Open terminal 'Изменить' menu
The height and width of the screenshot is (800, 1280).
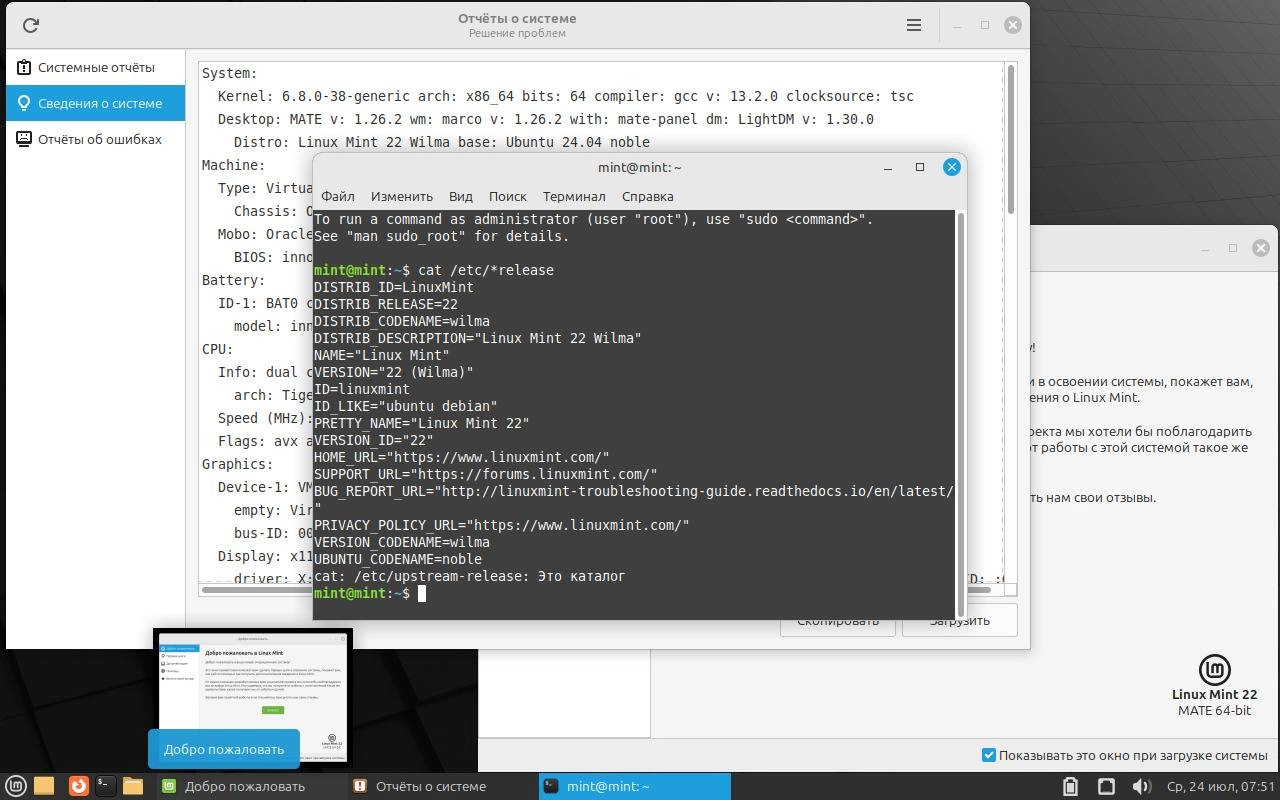(x=401, y=196)
